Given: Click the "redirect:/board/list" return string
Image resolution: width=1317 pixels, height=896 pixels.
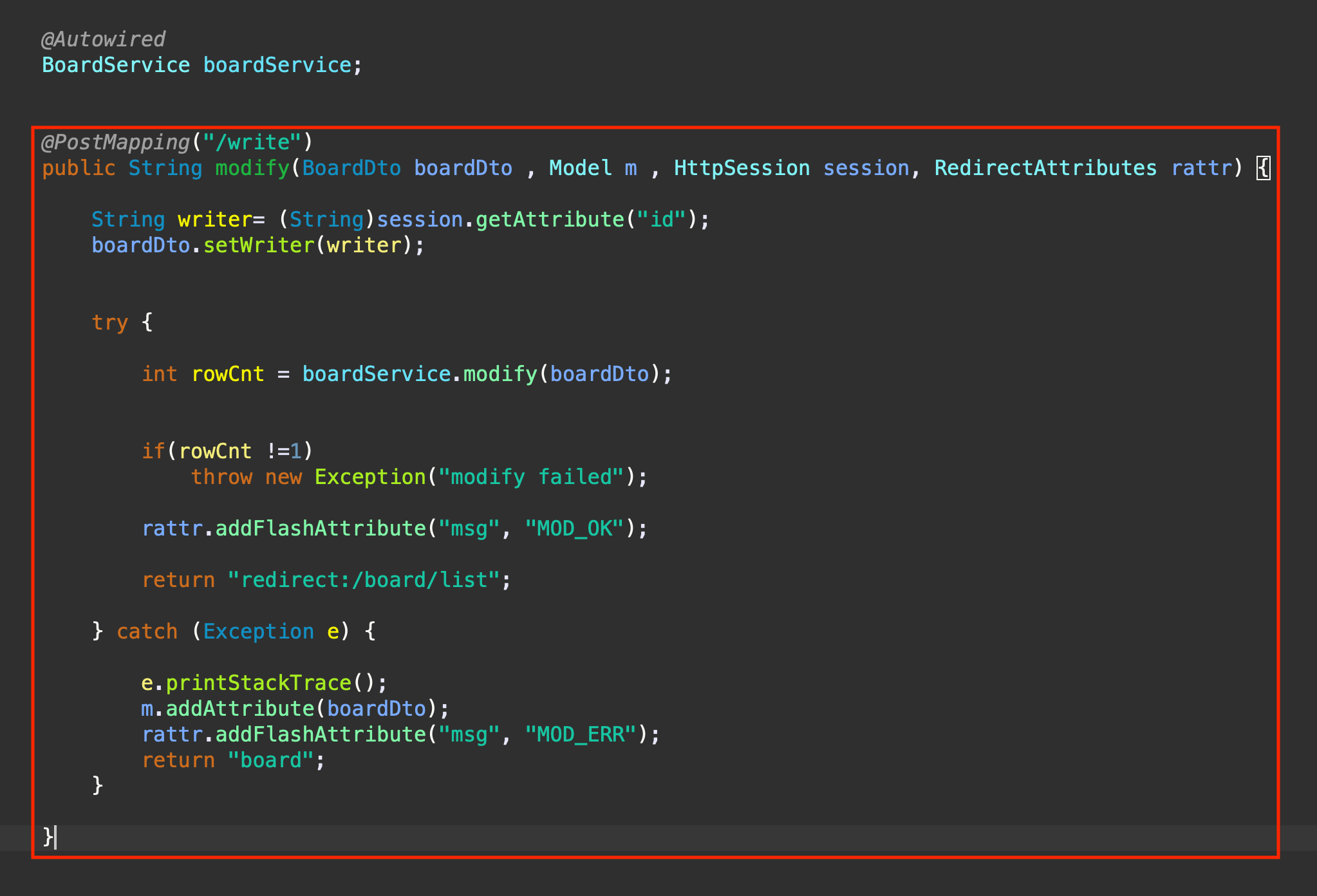Looking at the screenshot, I should (364, 580).
